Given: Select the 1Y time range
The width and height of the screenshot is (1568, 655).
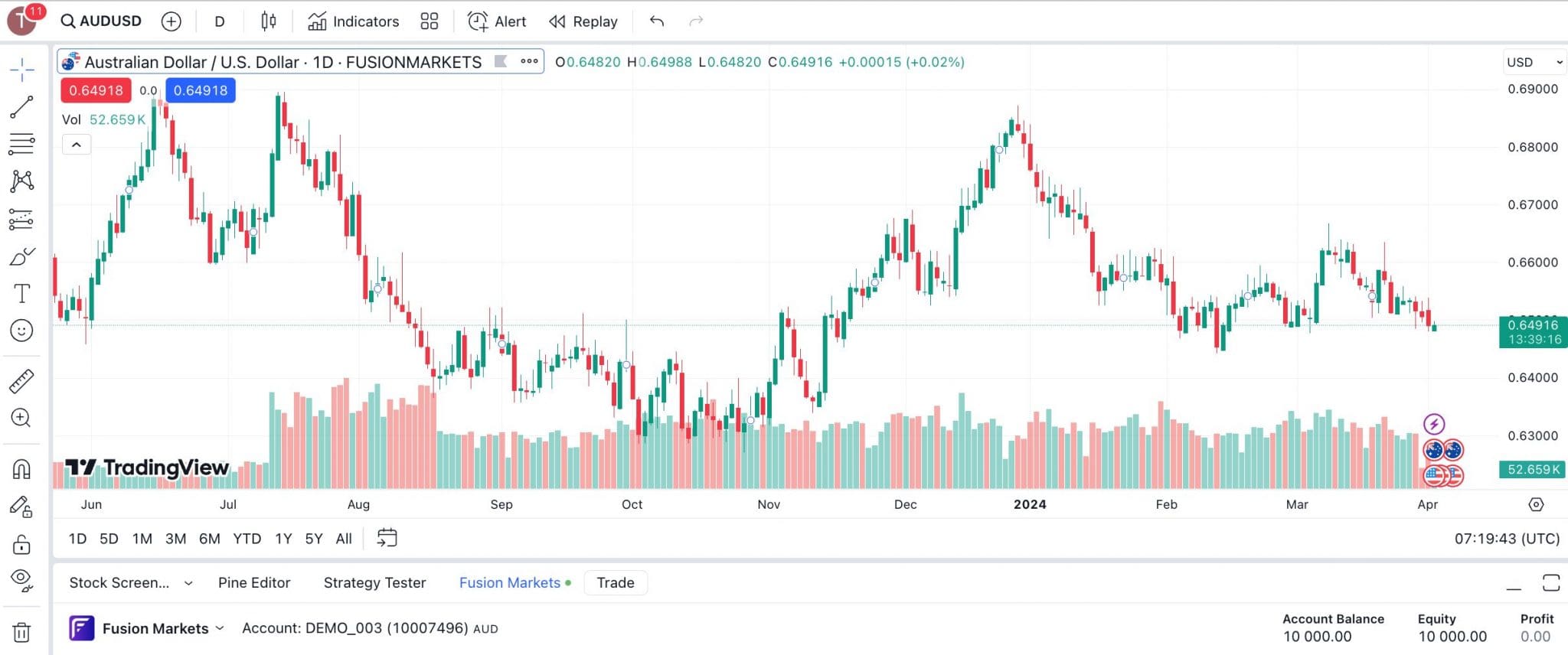Looking at the screenshot, I should [283, 539].
